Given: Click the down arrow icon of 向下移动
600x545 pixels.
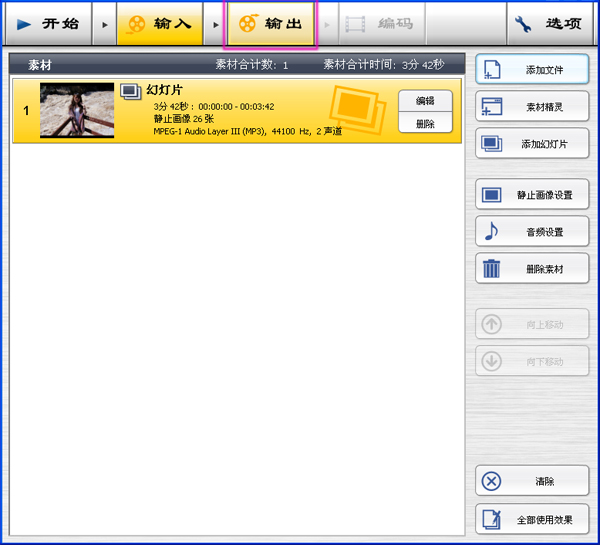Looking at the screenshot, I should [x=491, y=361].
